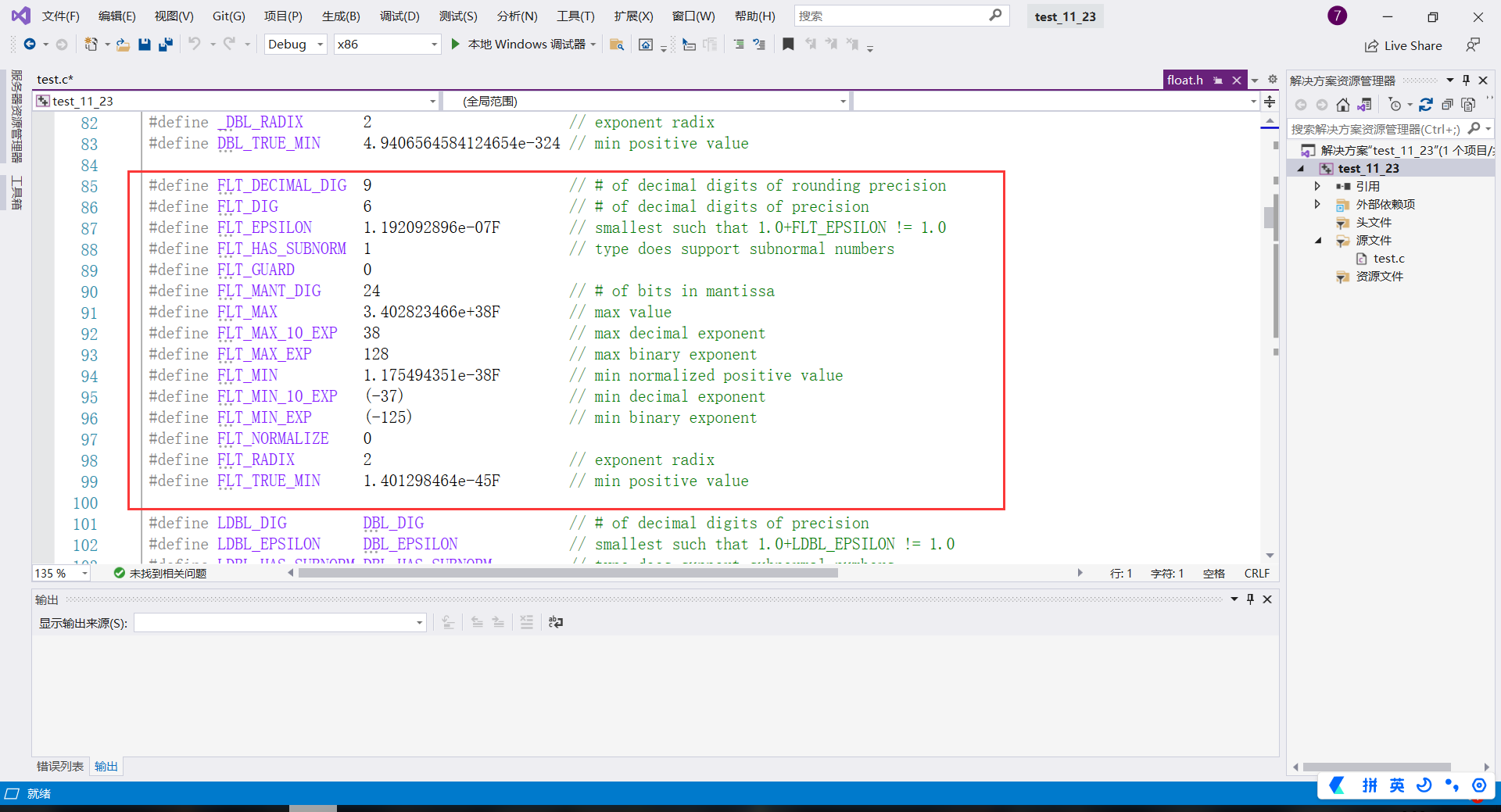Switch to the test.c* editor tab
The width and height of the screenshot is (1501, 812).
pyautogui.click(x=55, y=80)
